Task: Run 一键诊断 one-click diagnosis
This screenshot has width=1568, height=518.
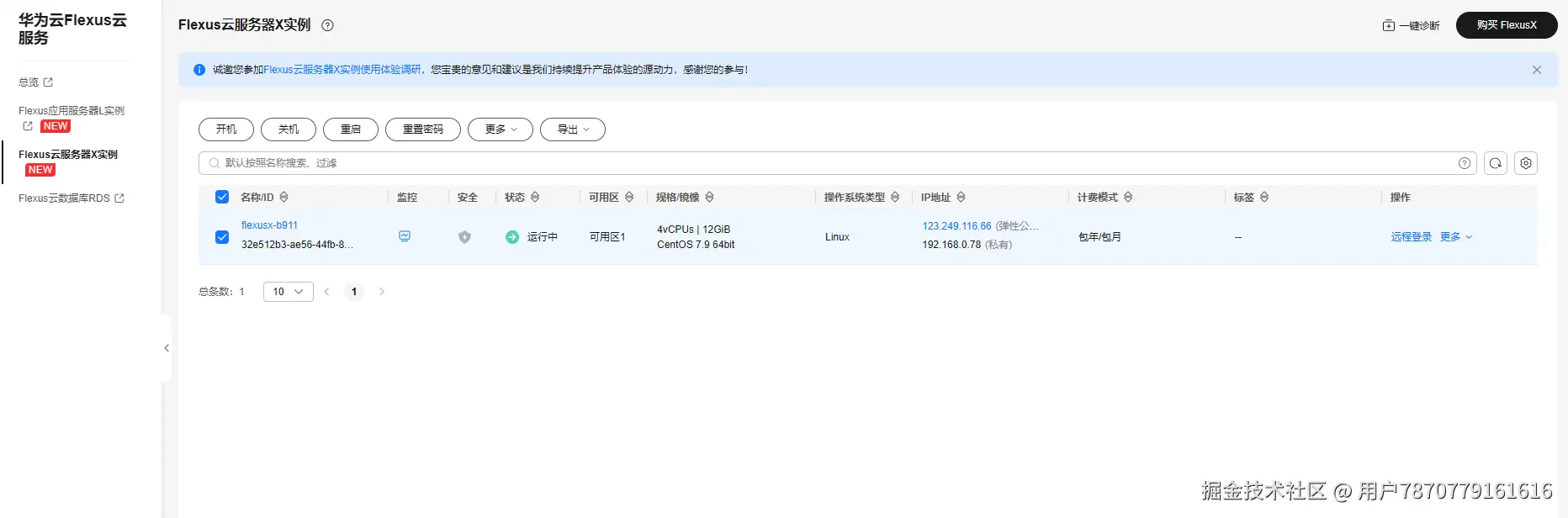Action: click(1411, 25)
